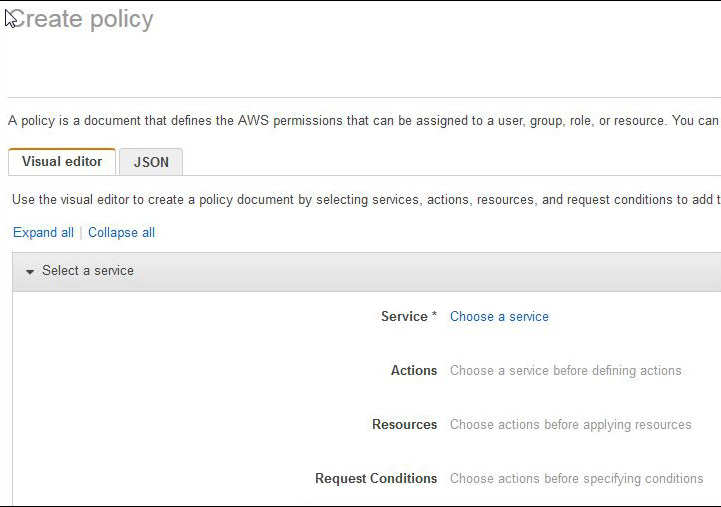This screenshot has height=507, width=721.
Task: Switch to the Visual editor tab
Action: (x=62, y=162)
